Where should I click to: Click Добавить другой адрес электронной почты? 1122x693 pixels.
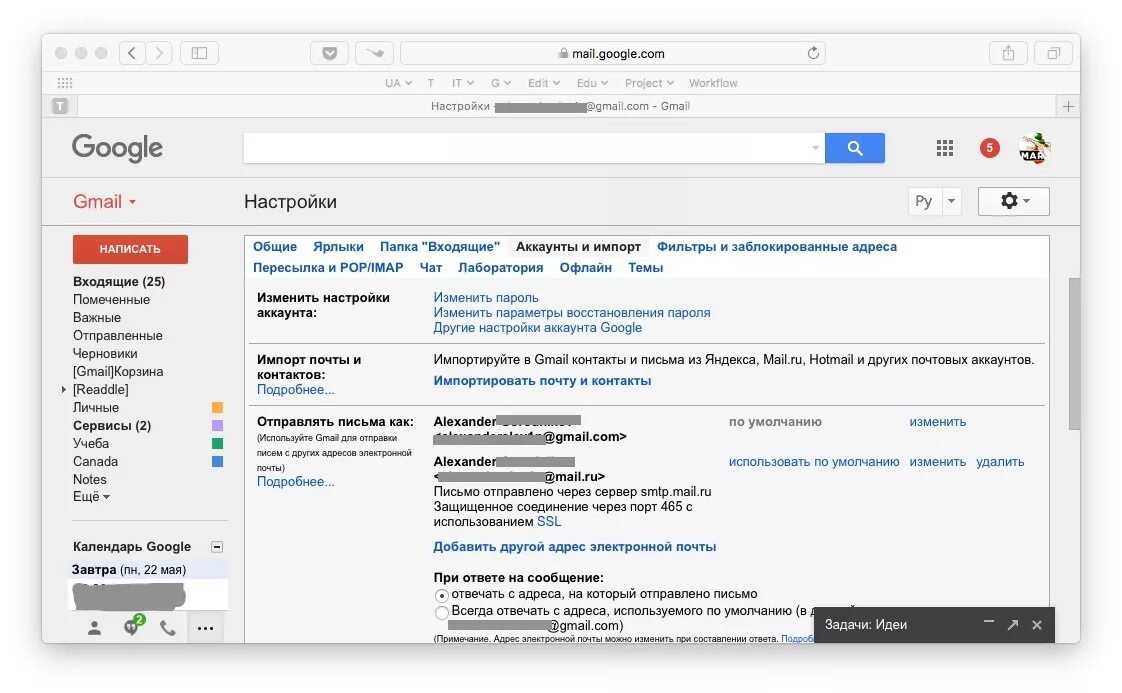(x=575, y=547)
